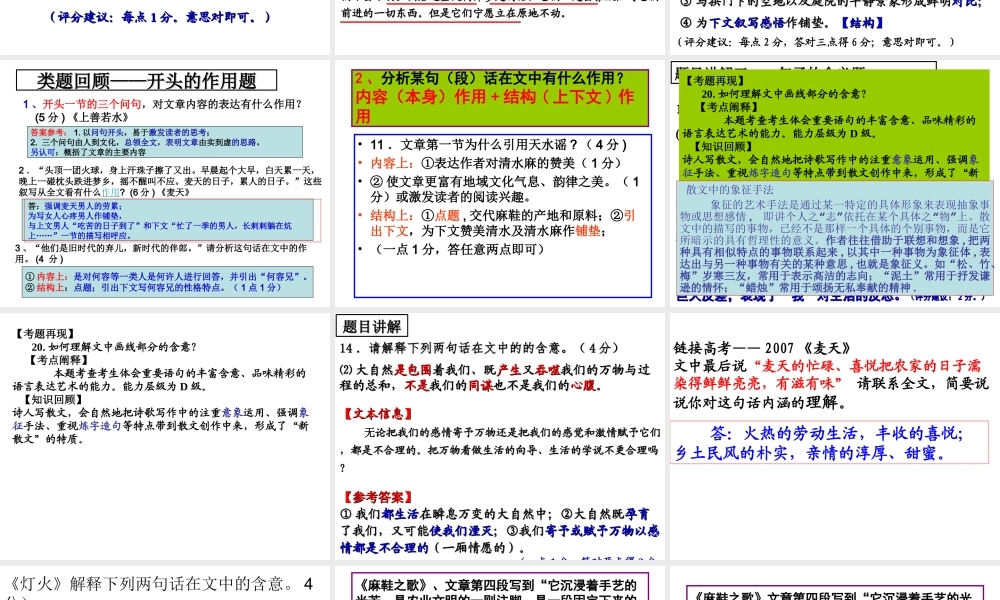Open the 链接高考——2007《麦天》 slide
Screen dimensions: 1000x600
tap(834, 436)
